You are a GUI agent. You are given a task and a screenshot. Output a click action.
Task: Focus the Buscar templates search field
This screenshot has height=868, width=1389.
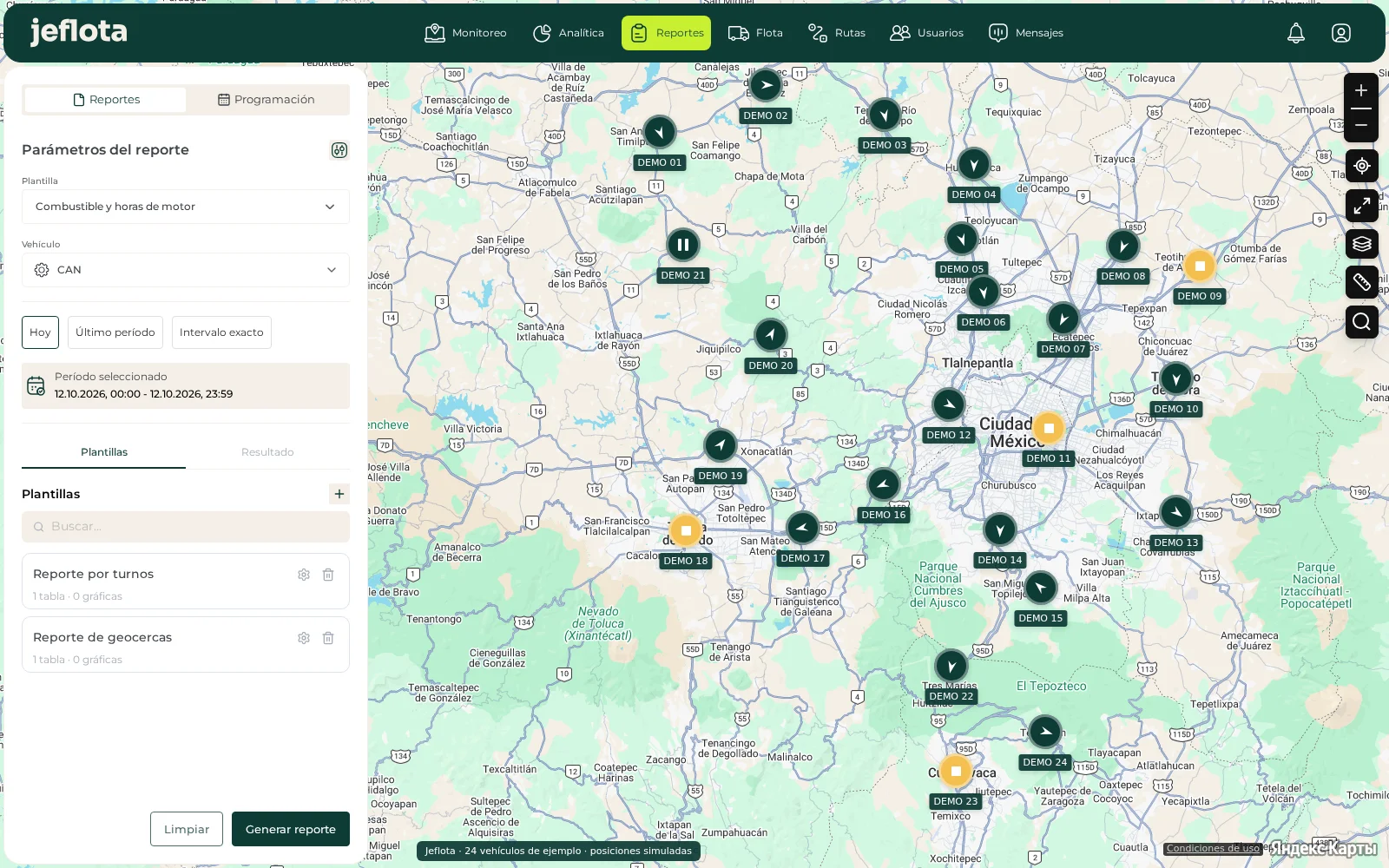tap(186, 527)
